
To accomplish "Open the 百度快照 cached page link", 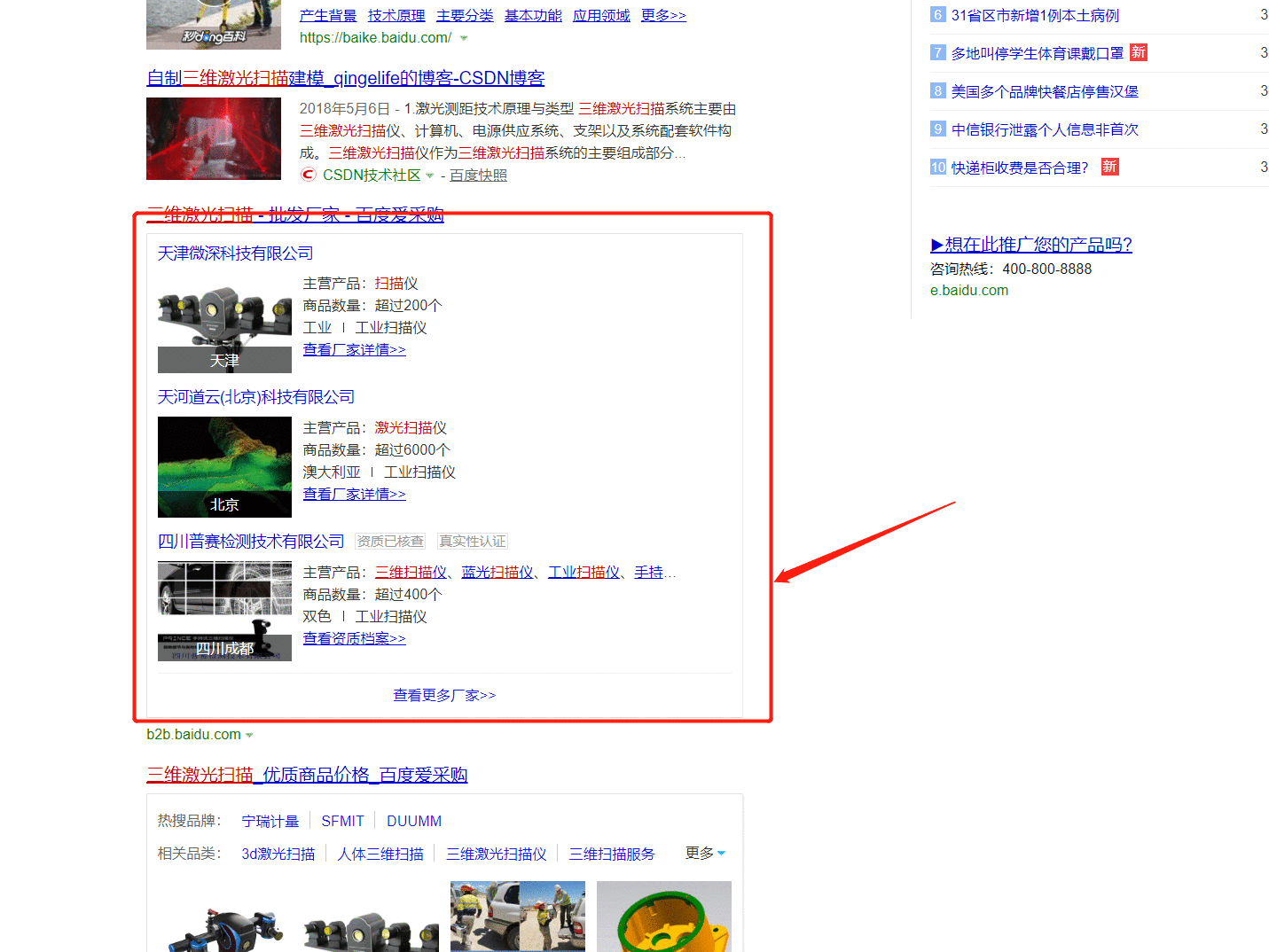I will point(478,176).
